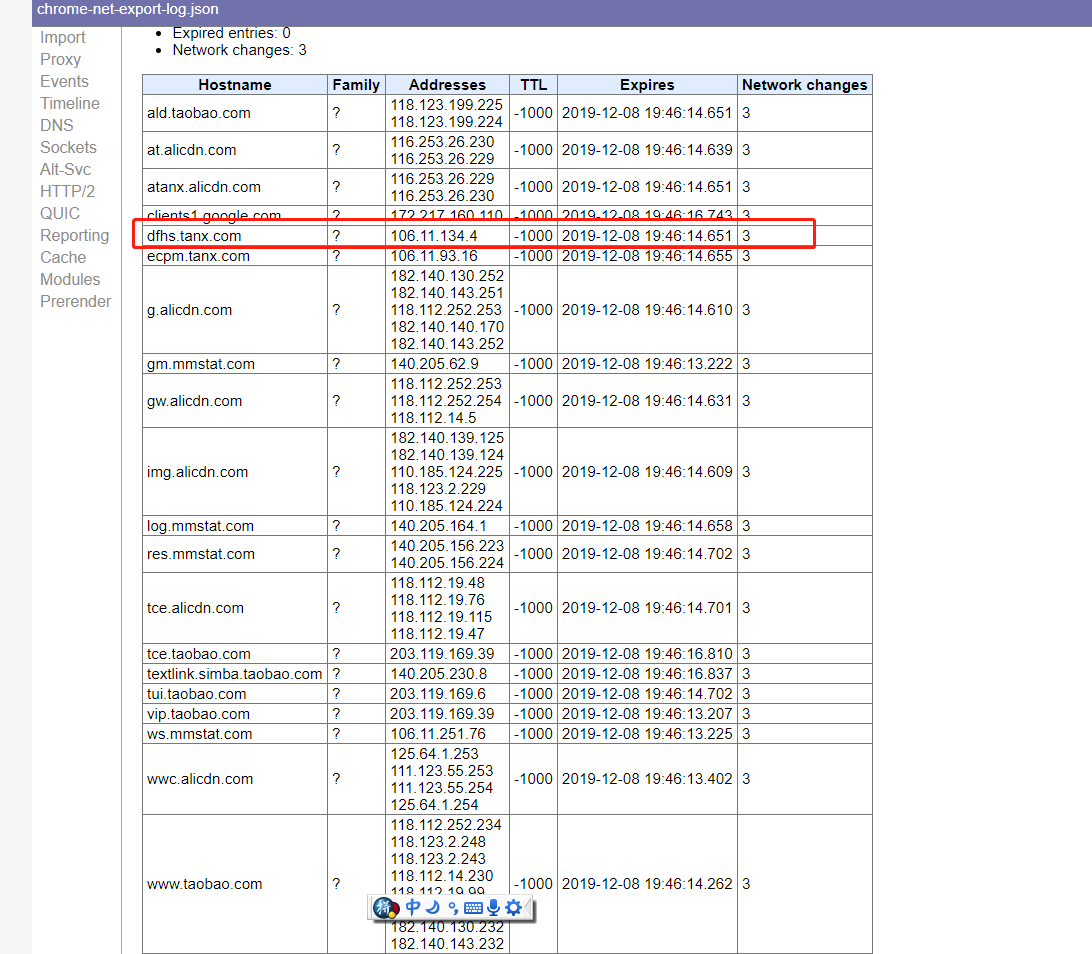The height and width of the screenshot is (954, 1092).
Task: Click the Pinyin input method logo icon
Action: [386, 907]
